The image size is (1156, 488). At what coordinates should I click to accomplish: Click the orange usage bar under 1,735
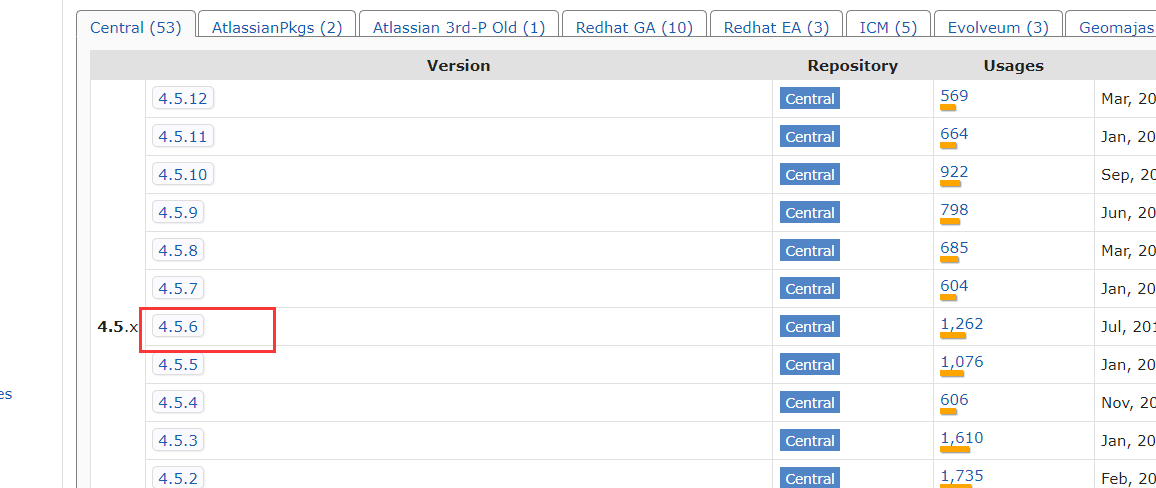click(955, 487)
